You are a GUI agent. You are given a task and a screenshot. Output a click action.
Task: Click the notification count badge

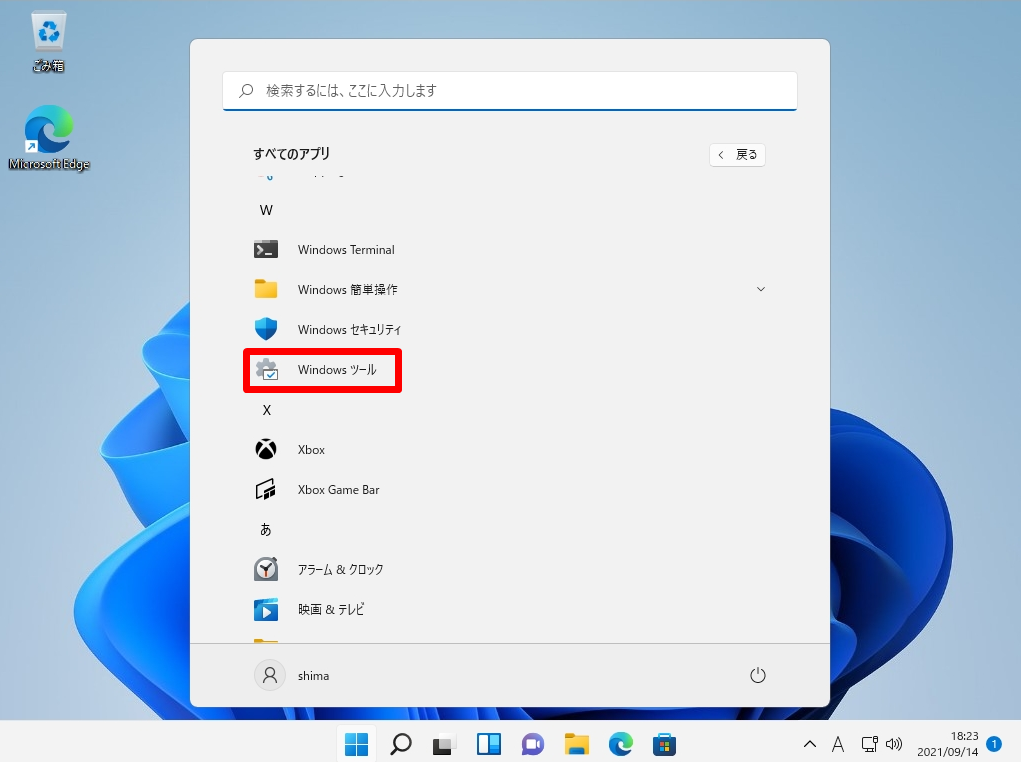[994, 744]
